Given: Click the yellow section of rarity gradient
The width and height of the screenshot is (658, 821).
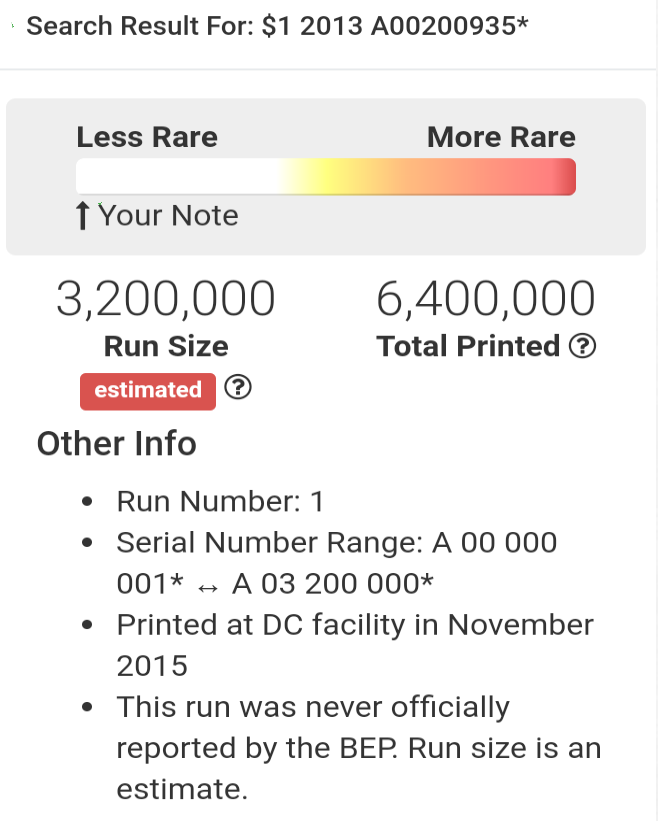Looking at the screenshot, I should point(325,177).
